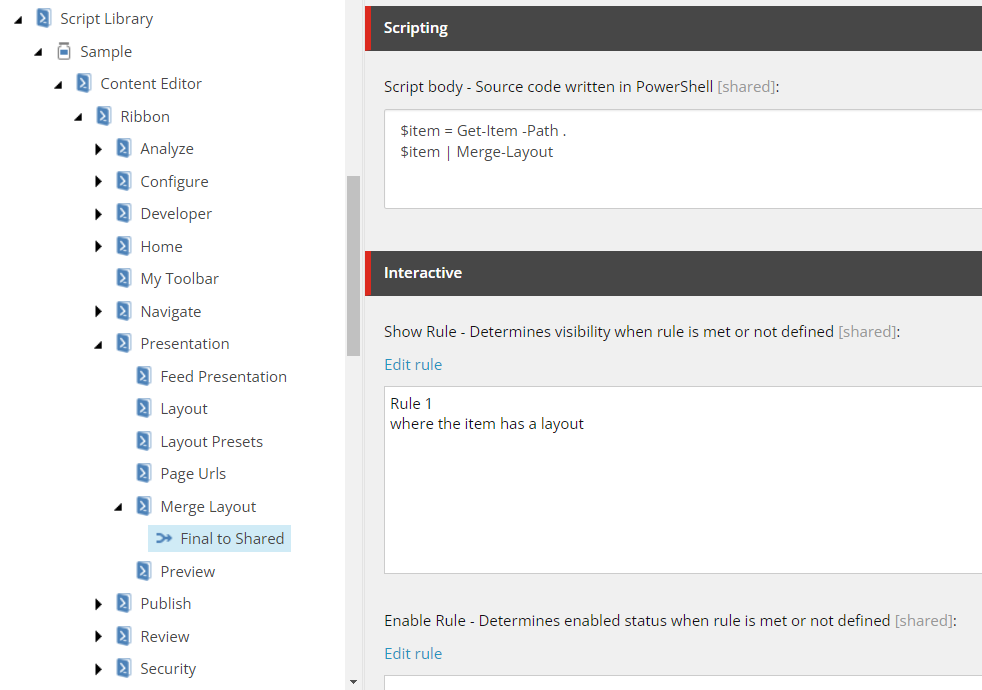Collapse the Merge Layout node

118,507
